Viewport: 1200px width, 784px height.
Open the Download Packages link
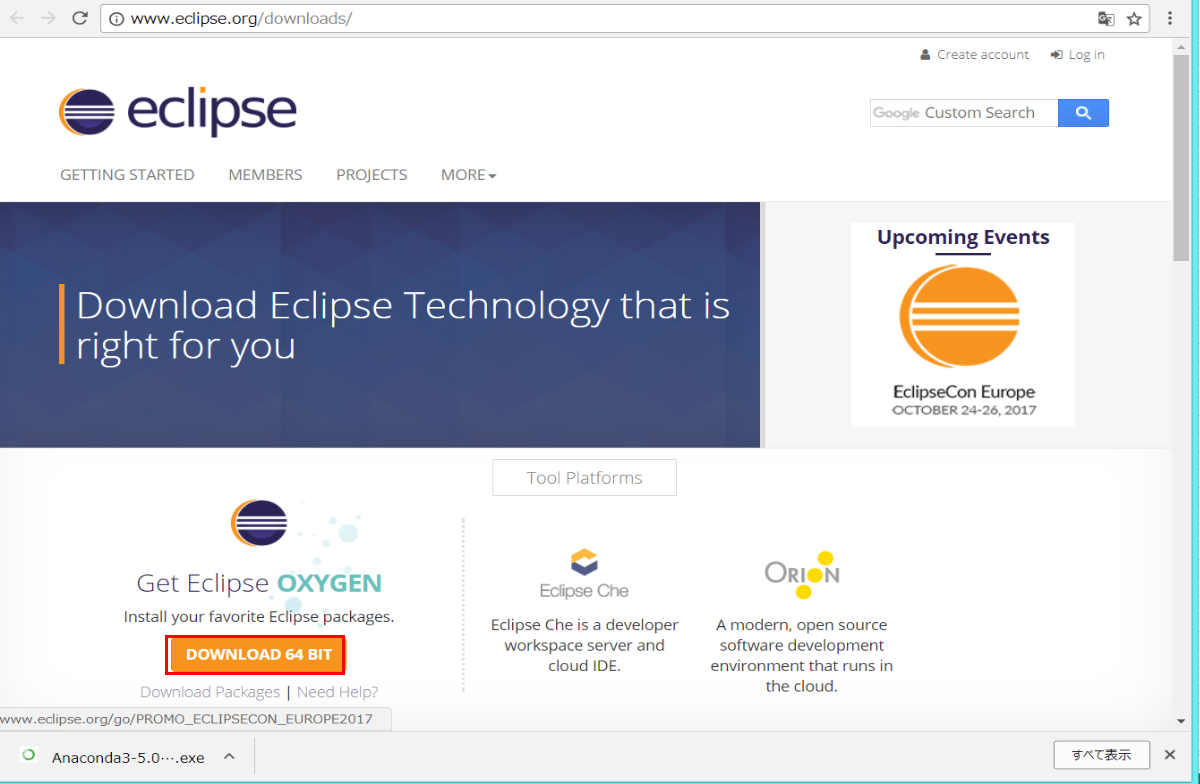210,691
